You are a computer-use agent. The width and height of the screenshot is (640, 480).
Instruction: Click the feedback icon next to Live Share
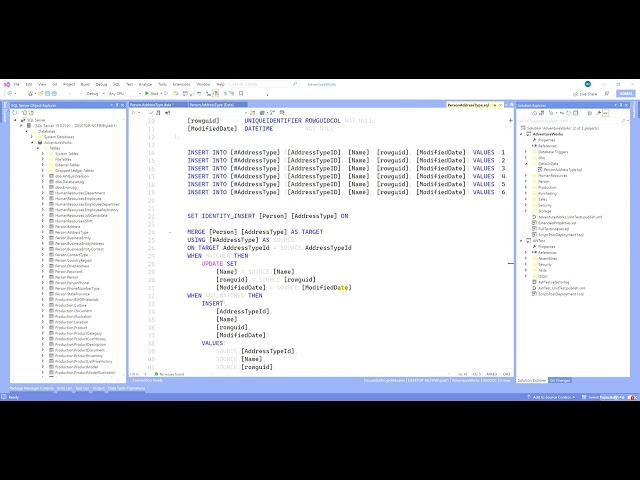[x=607, y=93]
